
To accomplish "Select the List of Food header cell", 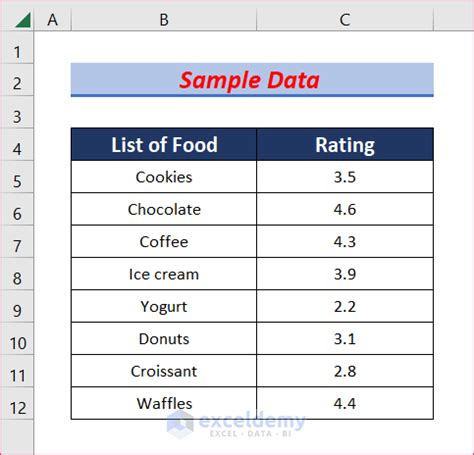I will click(164, 144).
